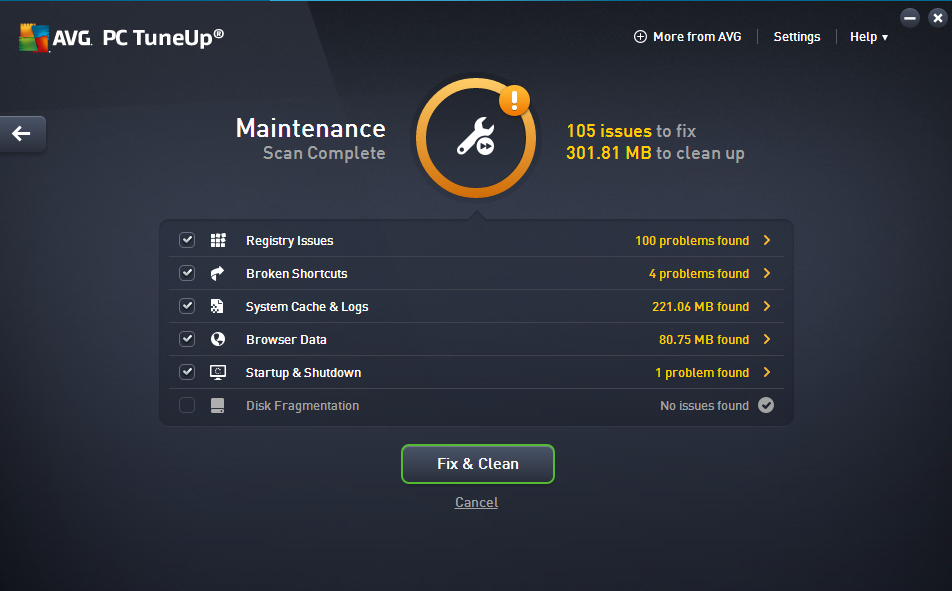Screen dimensions: 952x591
Task: Click the Registry Issues label
Action: (290, 241)
